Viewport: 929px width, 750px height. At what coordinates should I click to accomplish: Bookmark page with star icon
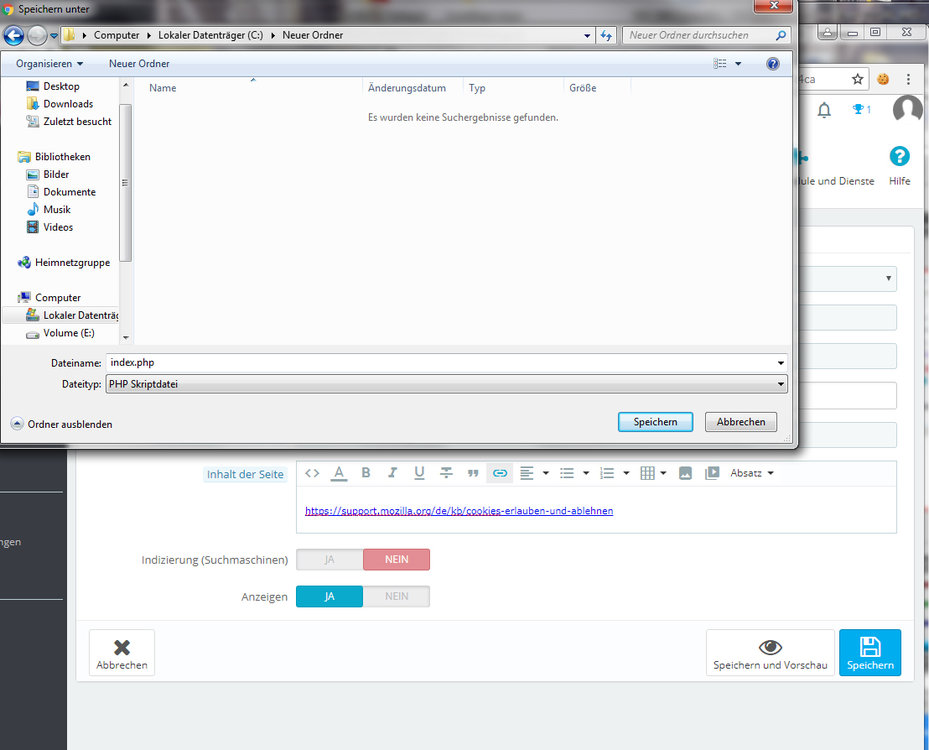(x=857, y=79)
